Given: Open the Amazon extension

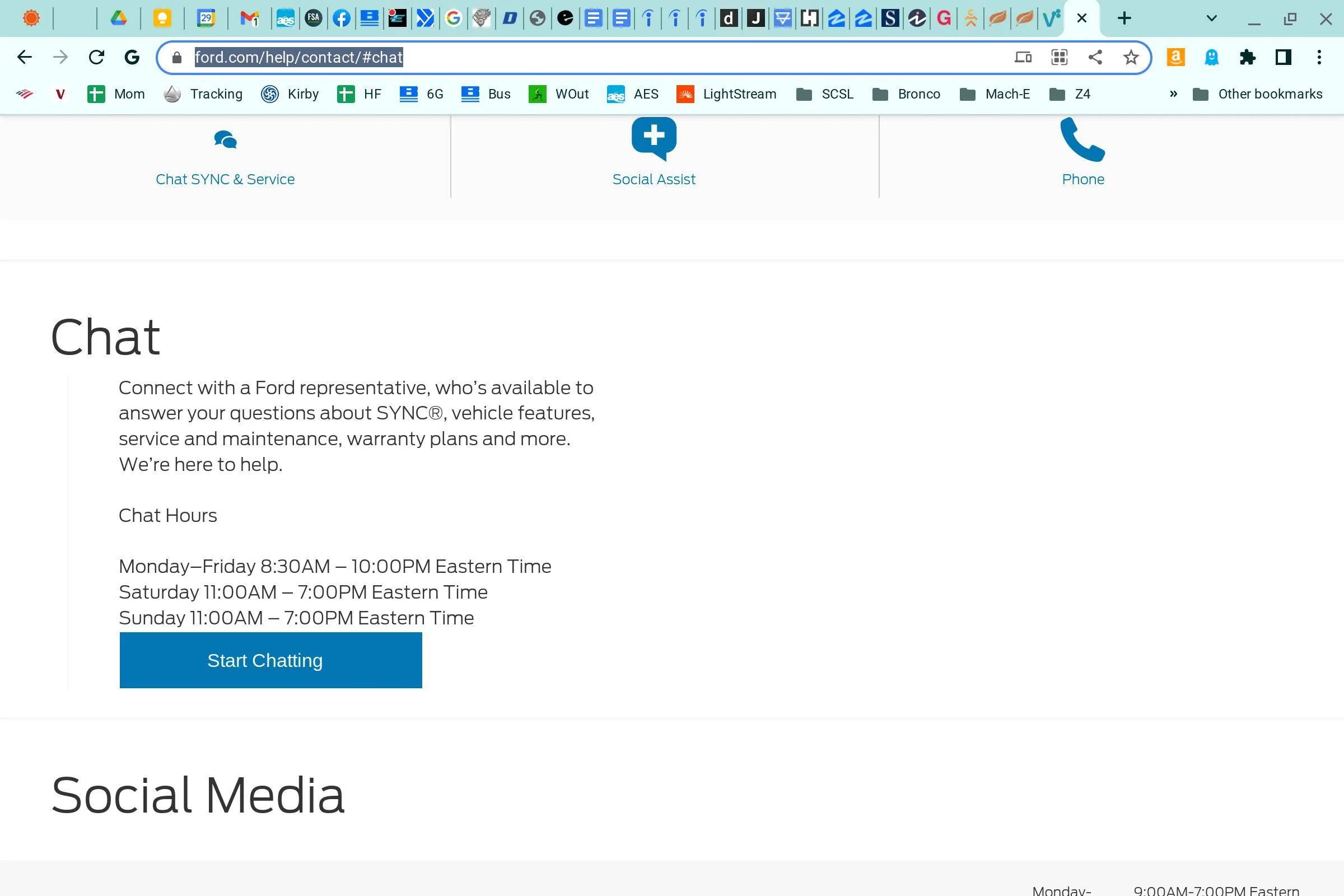Looking at the screenshot, I should [x=1175, y=57].
